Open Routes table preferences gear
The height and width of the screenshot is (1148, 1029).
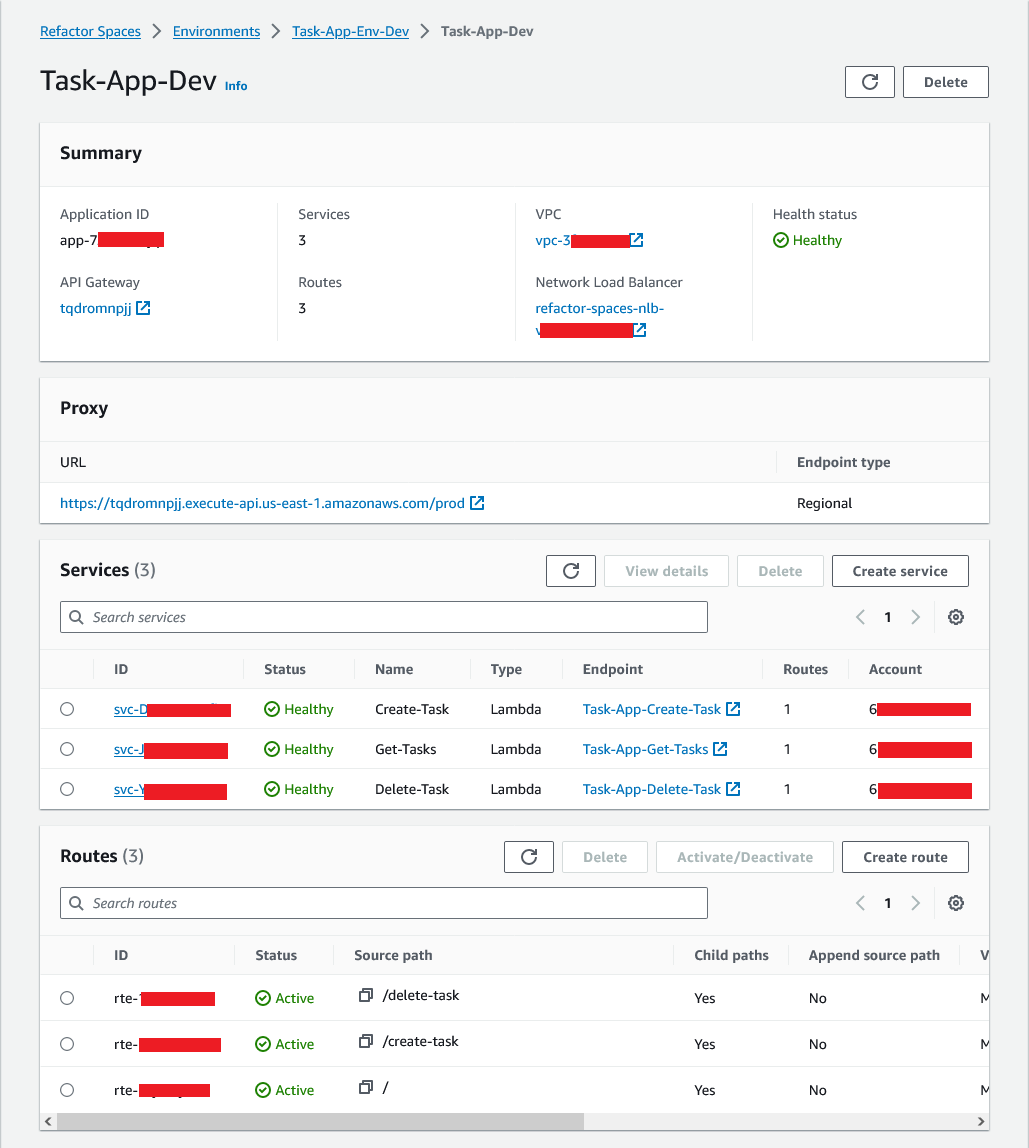tap(956, 903)
